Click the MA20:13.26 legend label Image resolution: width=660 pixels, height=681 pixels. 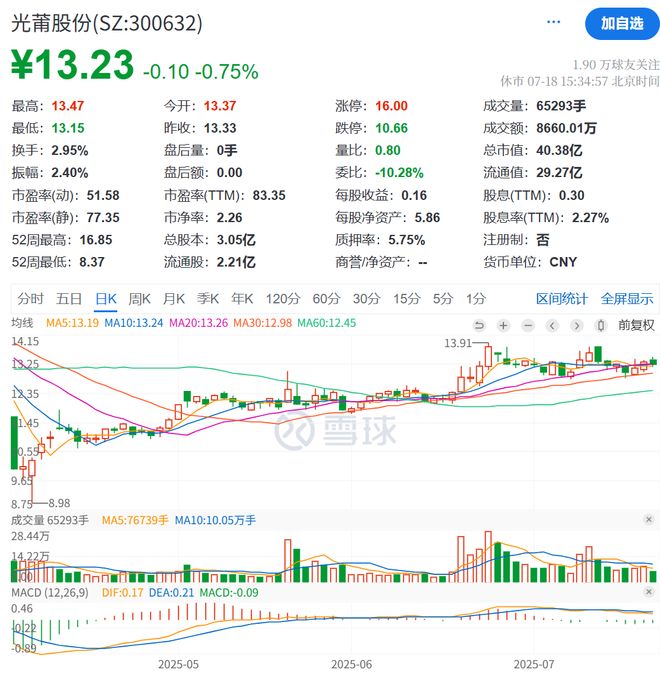pyautogui.click(x=198, y=323)
